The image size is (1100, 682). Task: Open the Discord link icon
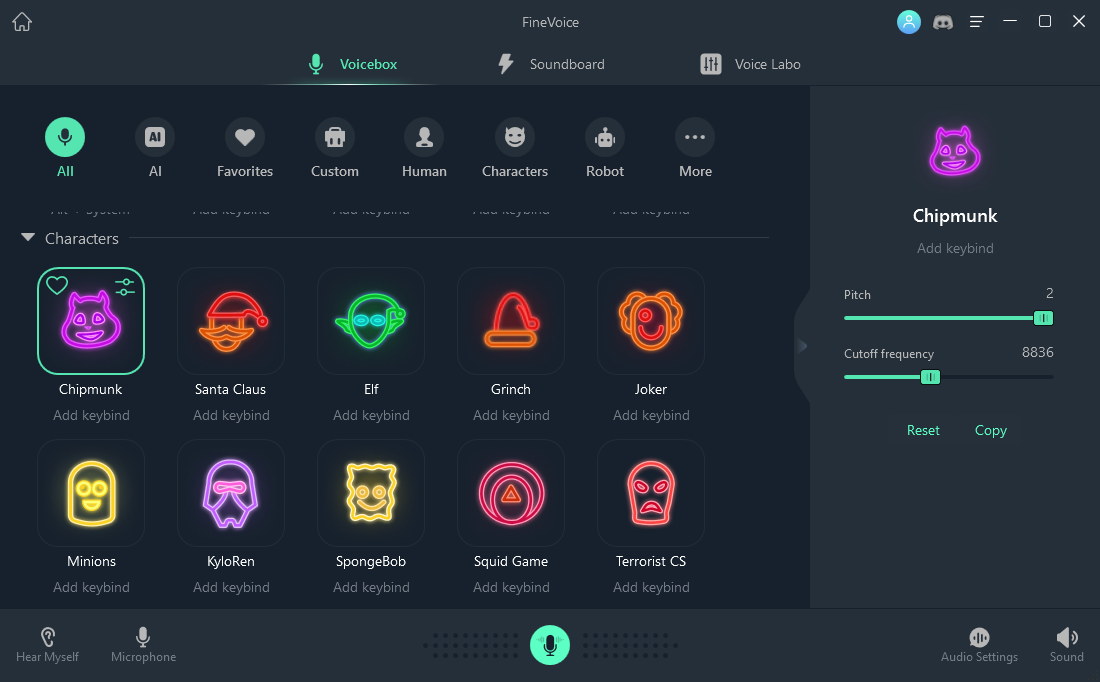pyautogui.click(x=943, y=22)
